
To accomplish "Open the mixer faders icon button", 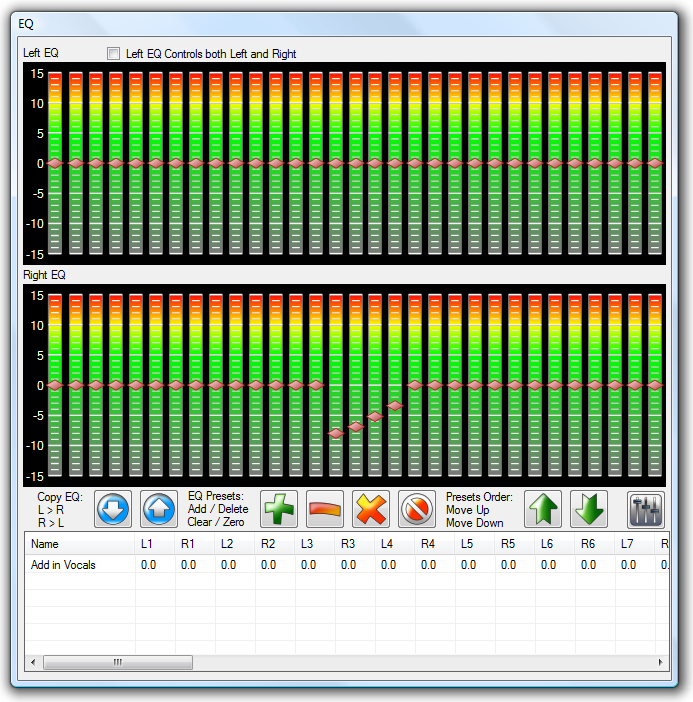I will pos(646,509).
